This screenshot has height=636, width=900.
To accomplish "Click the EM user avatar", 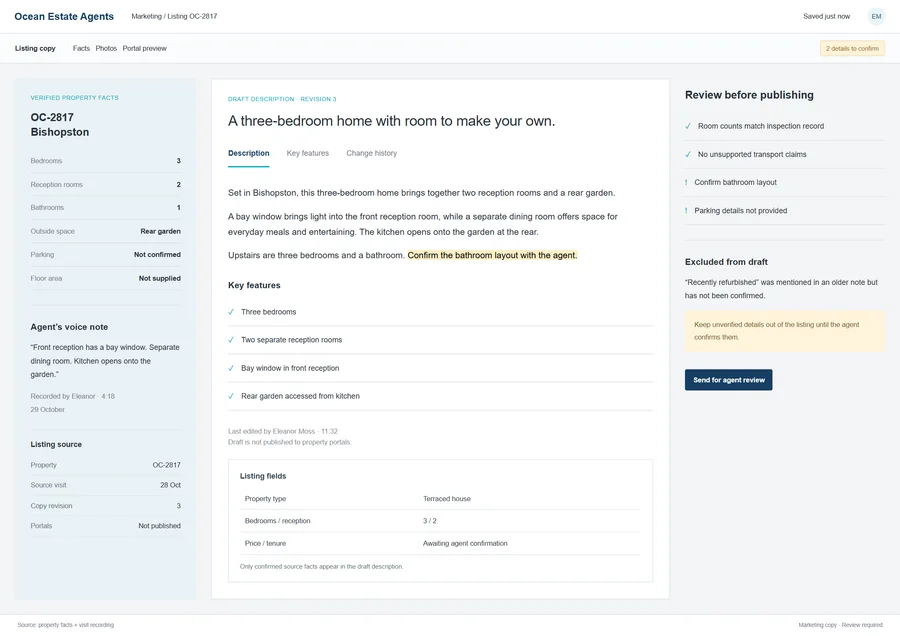I will click(x=876, y=16).
